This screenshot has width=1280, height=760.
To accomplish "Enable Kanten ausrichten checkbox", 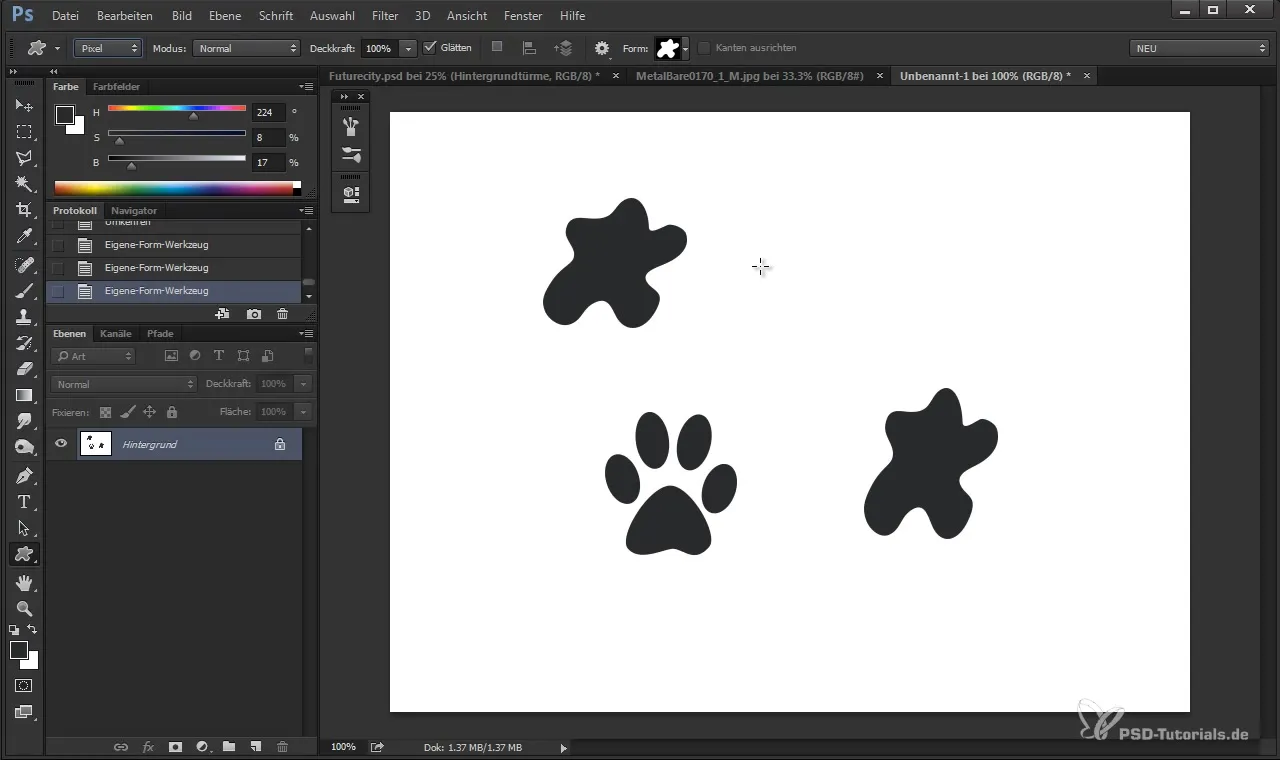I will coord(704,47).
